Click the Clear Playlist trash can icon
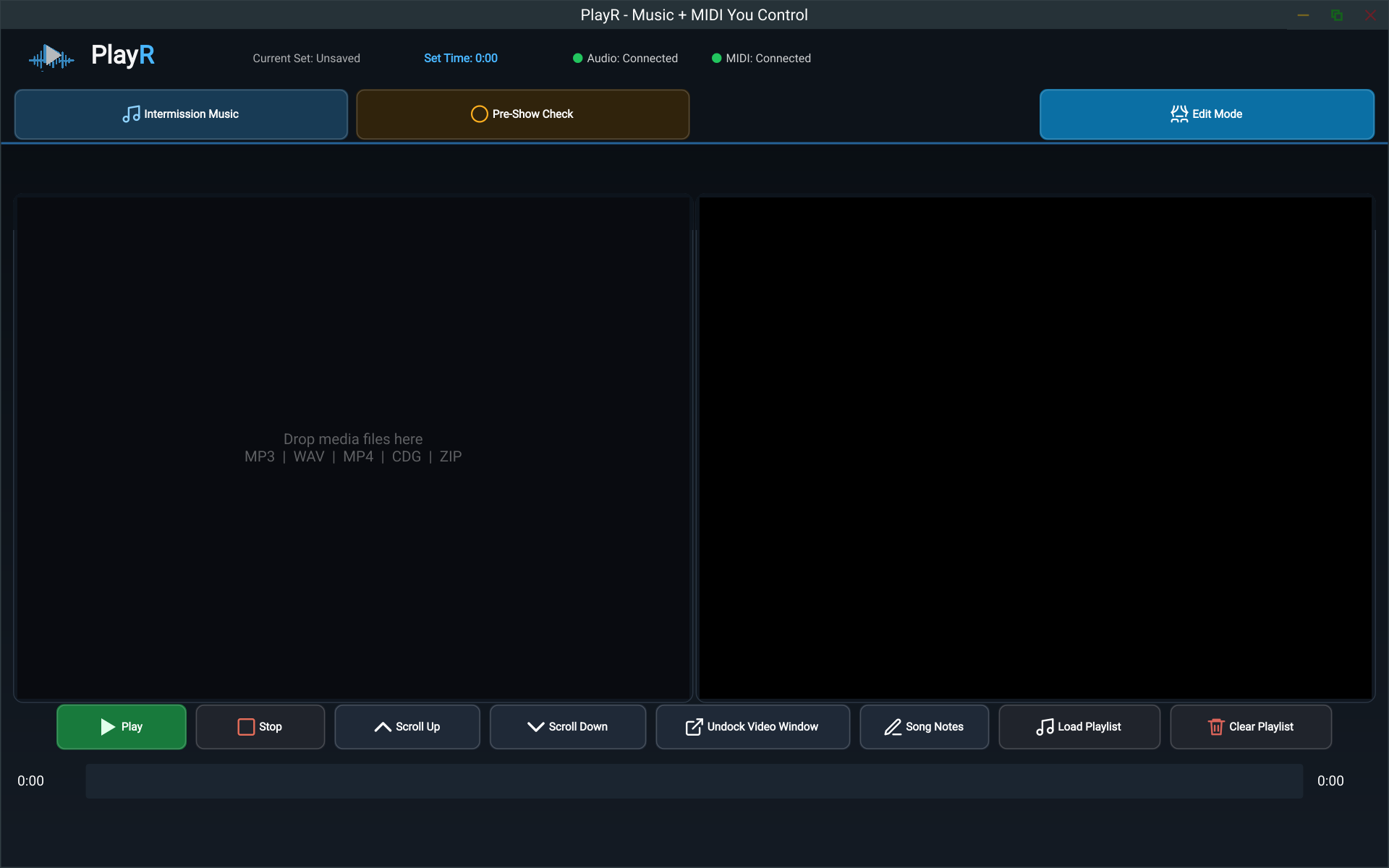This screenshot has height=868, width=1389. tap(1216, 727)
